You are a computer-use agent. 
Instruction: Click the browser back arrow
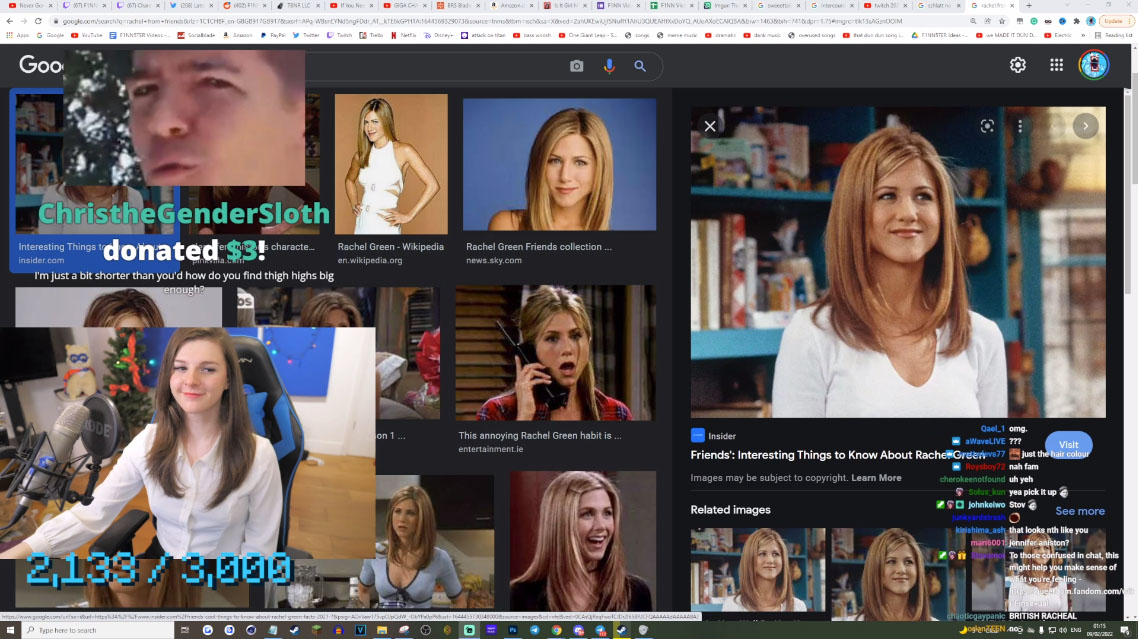click(x=9, y=21)
